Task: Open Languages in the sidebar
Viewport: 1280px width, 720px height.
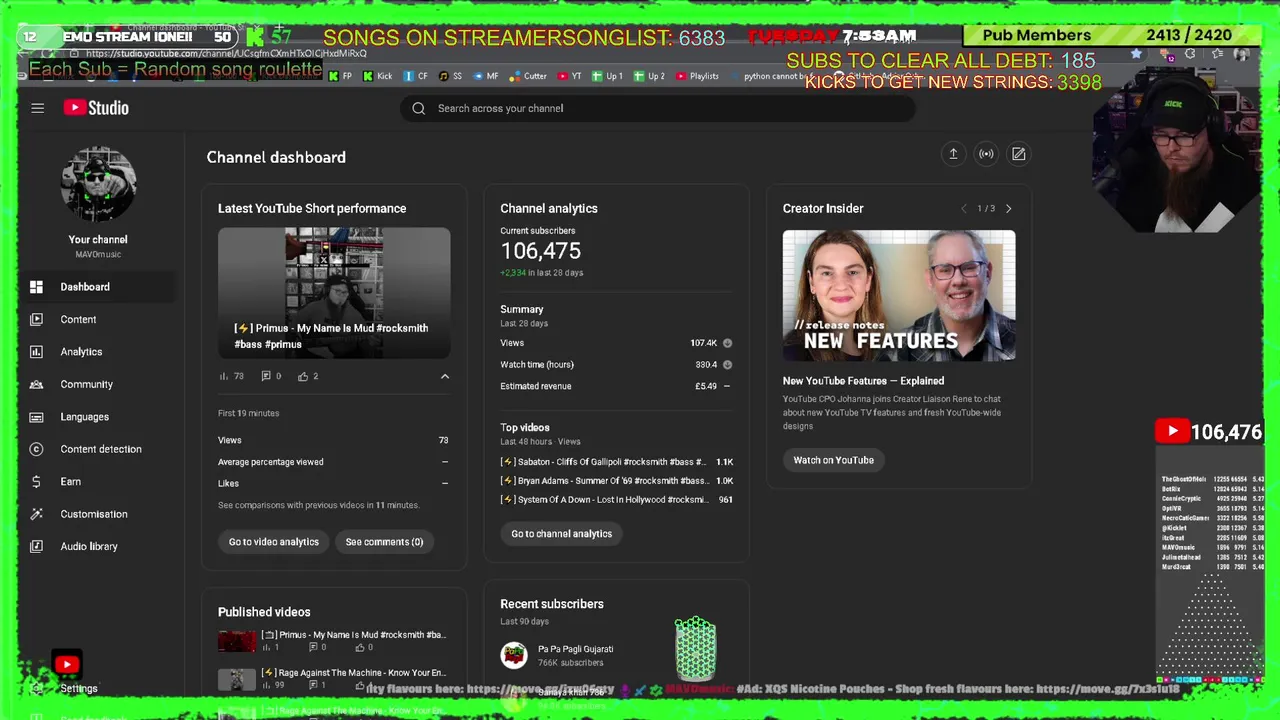Action: pyautogui.click(x=98, y=417)
